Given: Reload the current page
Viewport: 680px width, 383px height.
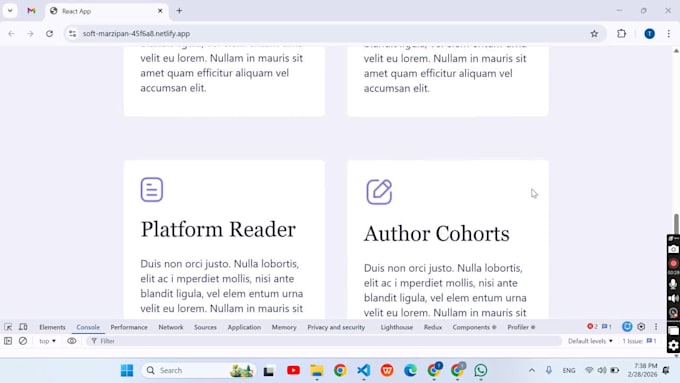Looking at the screenshot, I should point(49,33).
